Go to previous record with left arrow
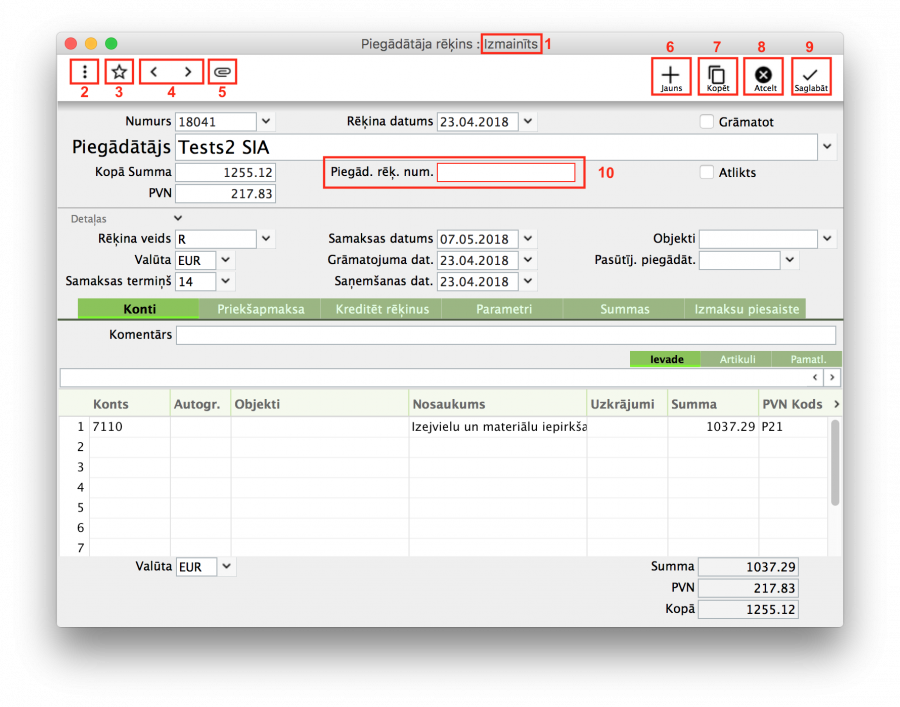The height and width of the screenshot is (707, 900). 153,72
